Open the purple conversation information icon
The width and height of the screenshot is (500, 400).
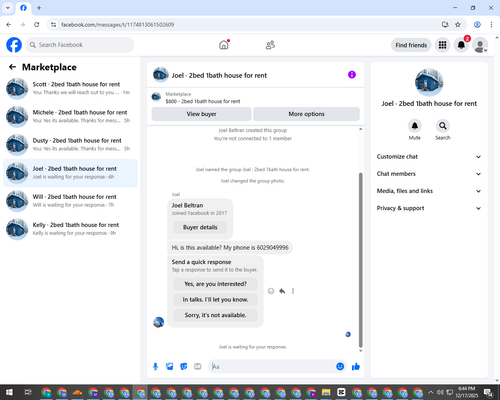click(352, 75)
